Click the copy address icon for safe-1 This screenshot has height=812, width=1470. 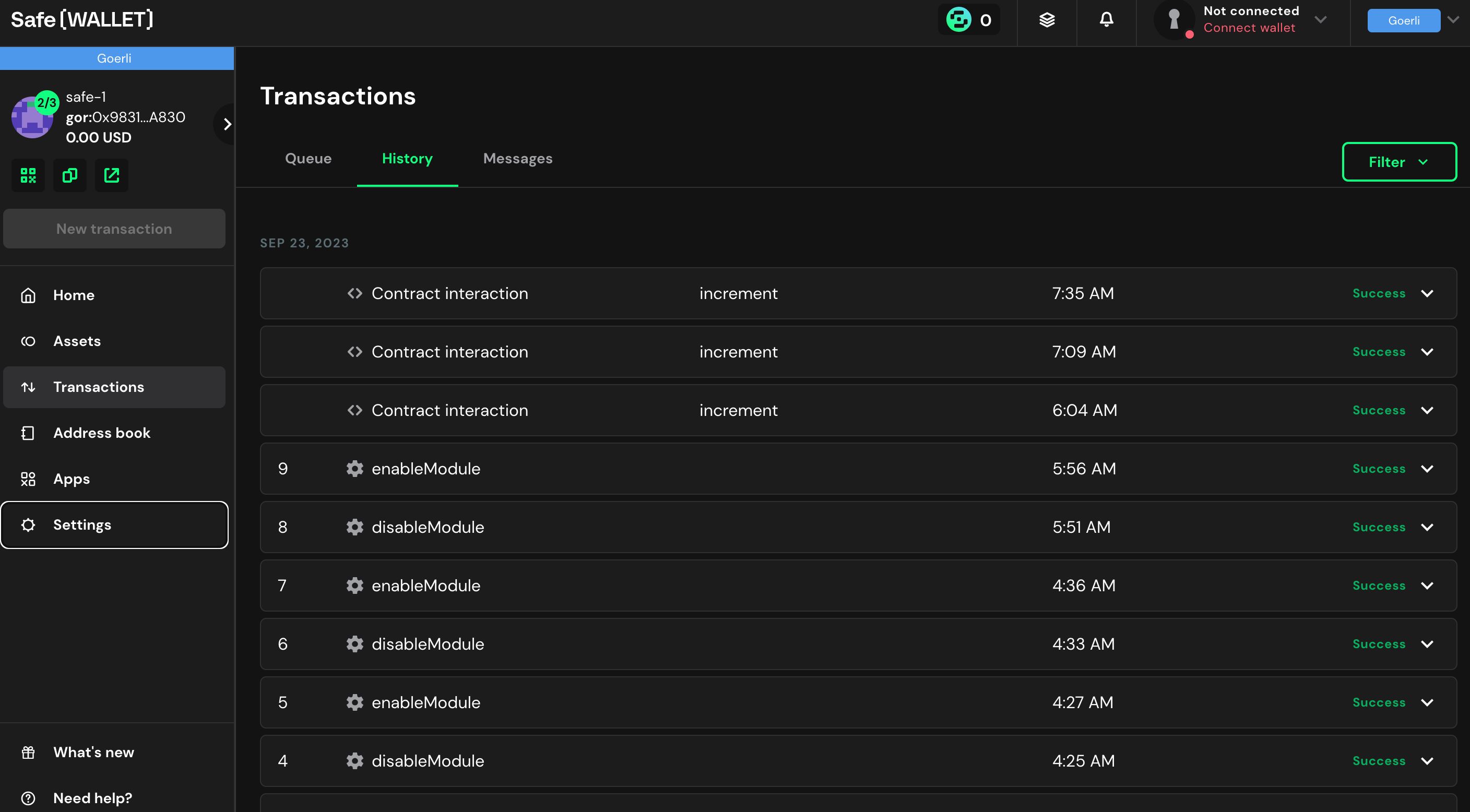pos(70,174)
